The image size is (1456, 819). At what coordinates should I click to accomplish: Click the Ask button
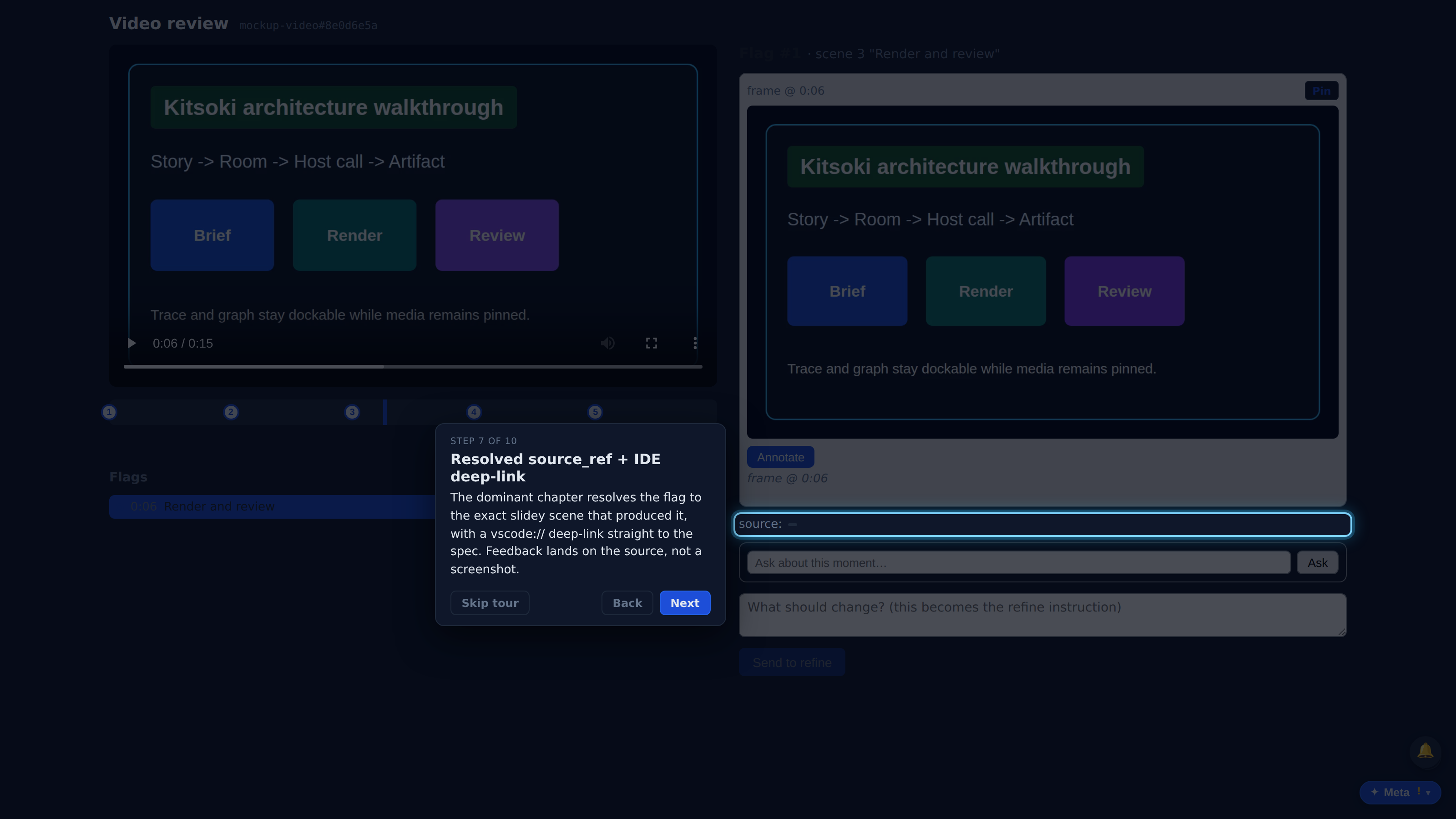[x=1317, y=563]
